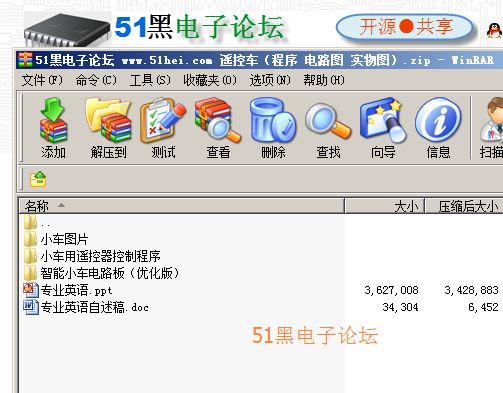Click size value 34,304

(x=400, y=307)
